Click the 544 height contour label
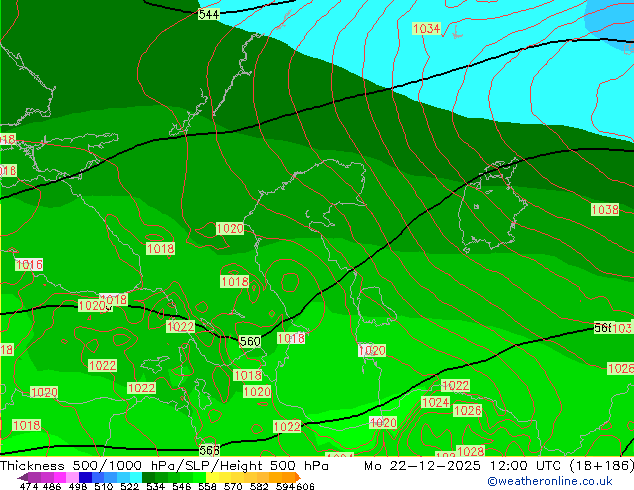 [209, 15]
